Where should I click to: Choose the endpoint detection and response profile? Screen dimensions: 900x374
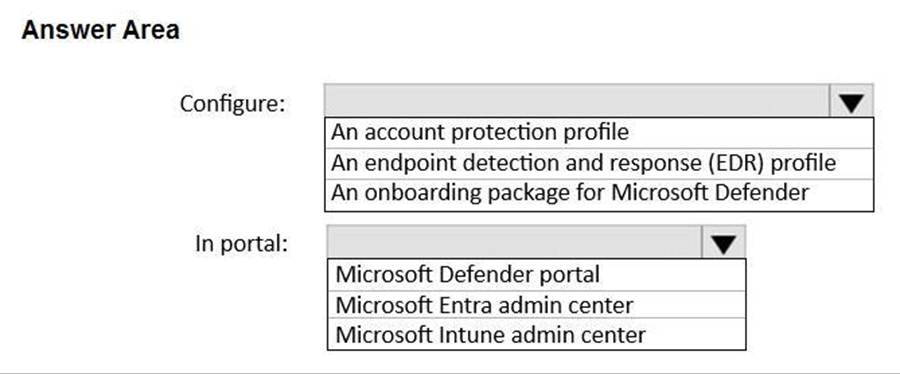click(599, 163)
